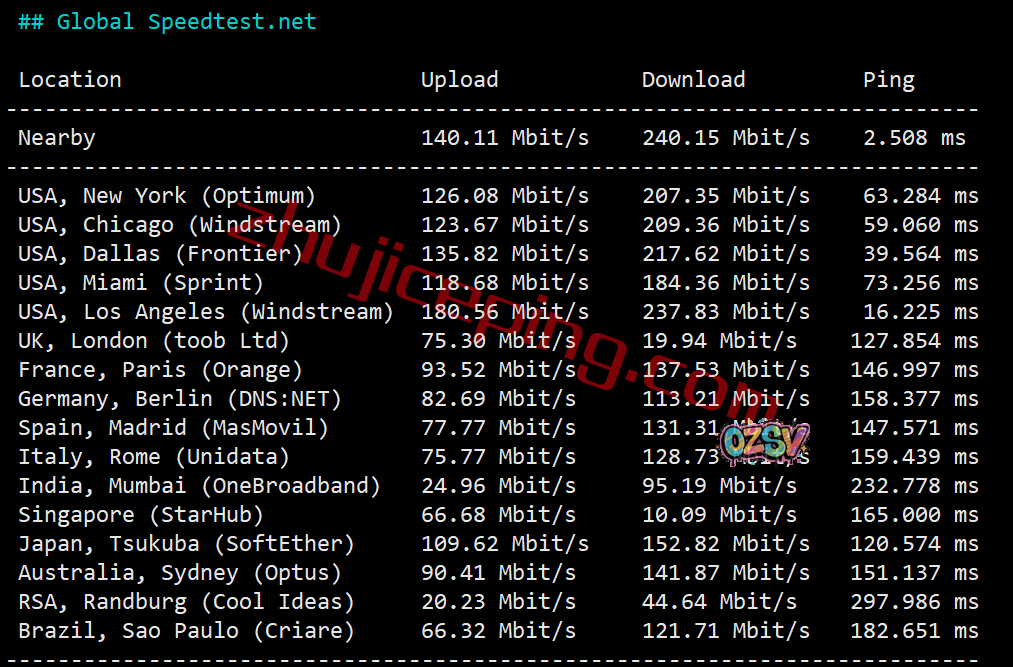Click the India, Mumbai (OneBroadband) entry
1013x667 pixels.
coord(199,486)
